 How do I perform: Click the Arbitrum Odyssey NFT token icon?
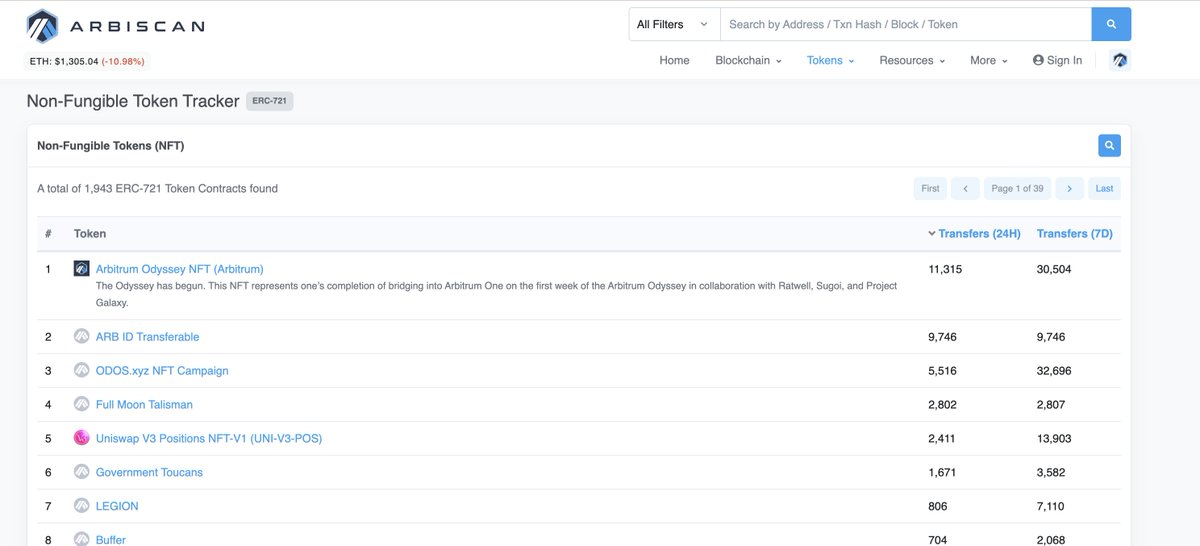click(82, 269)
